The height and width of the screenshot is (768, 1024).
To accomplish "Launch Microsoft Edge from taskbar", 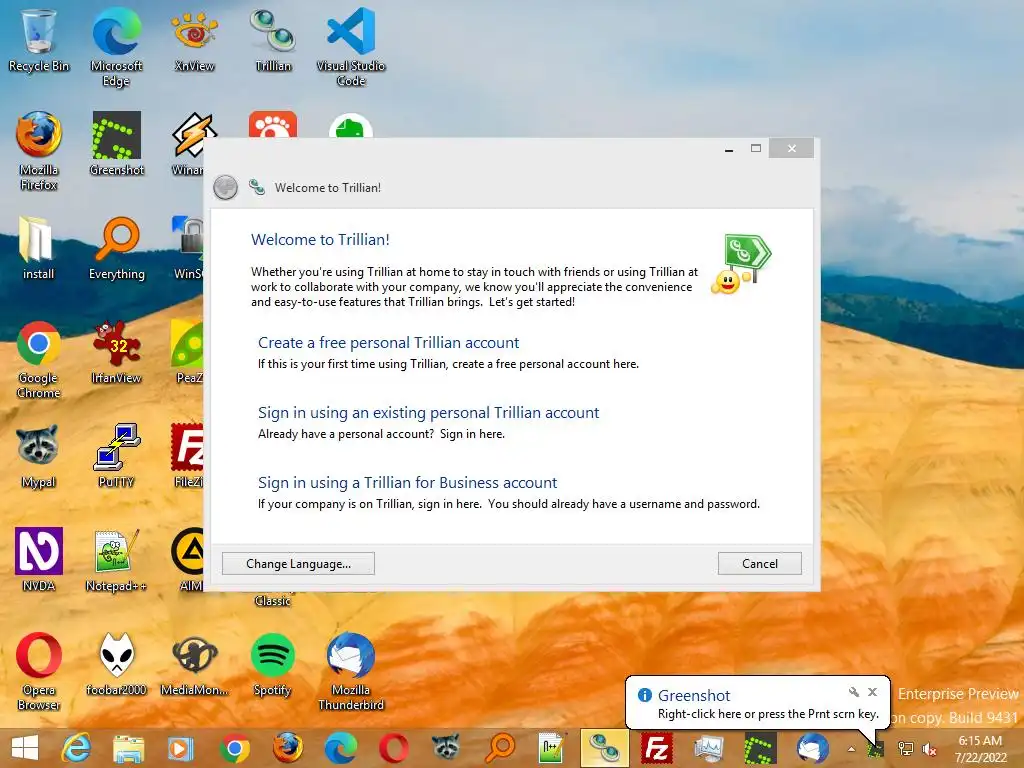I will click(340, 748).
